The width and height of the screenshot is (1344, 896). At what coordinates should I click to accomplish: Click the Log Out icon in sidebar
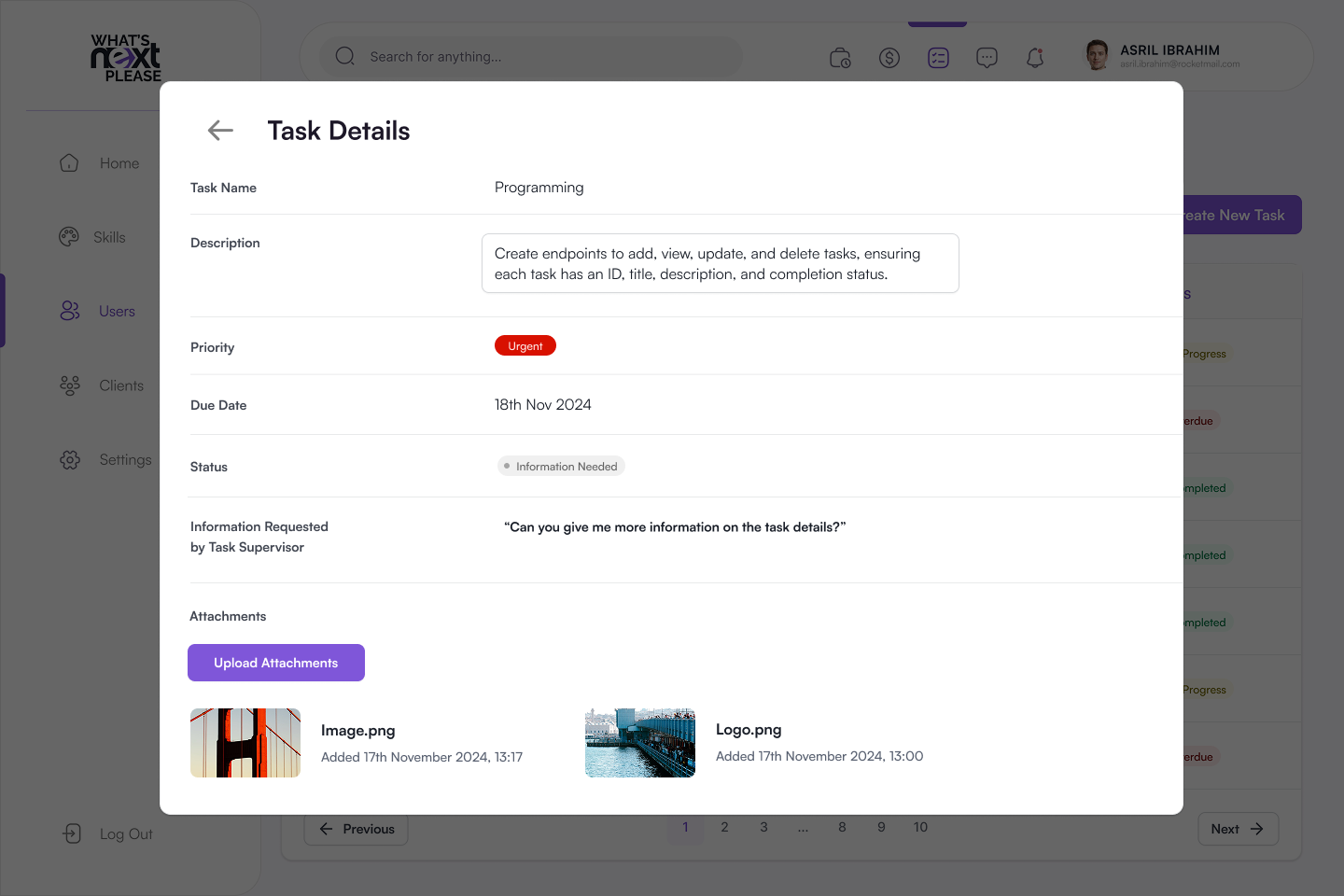coord(72,833)
